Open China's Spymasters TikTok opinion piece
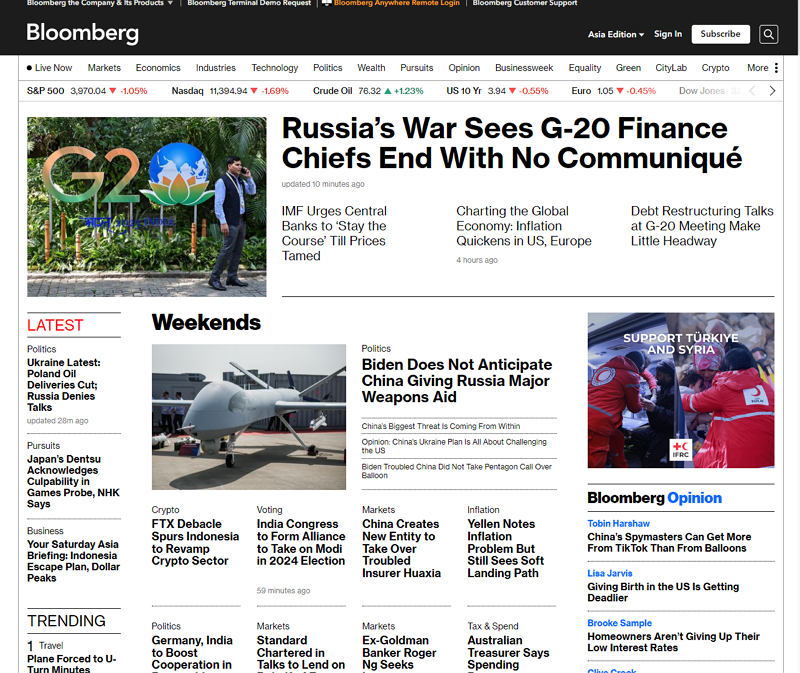800x673 pixels. pyautogui.click(x=669, y=542)
